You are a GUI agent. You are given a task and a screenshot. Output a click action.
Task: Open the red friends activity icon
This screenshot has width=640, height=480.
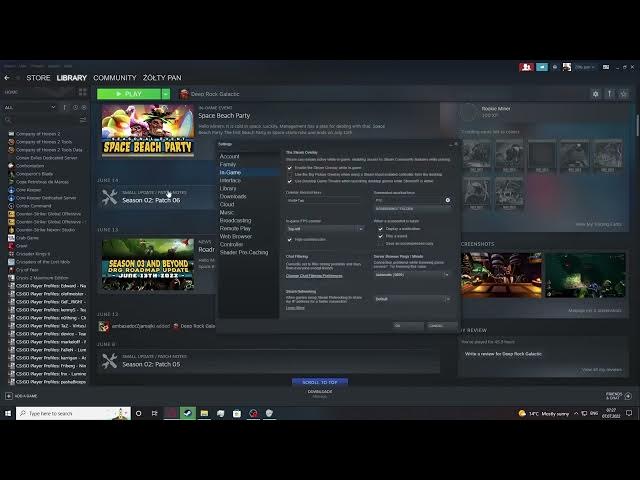[526, 67]
